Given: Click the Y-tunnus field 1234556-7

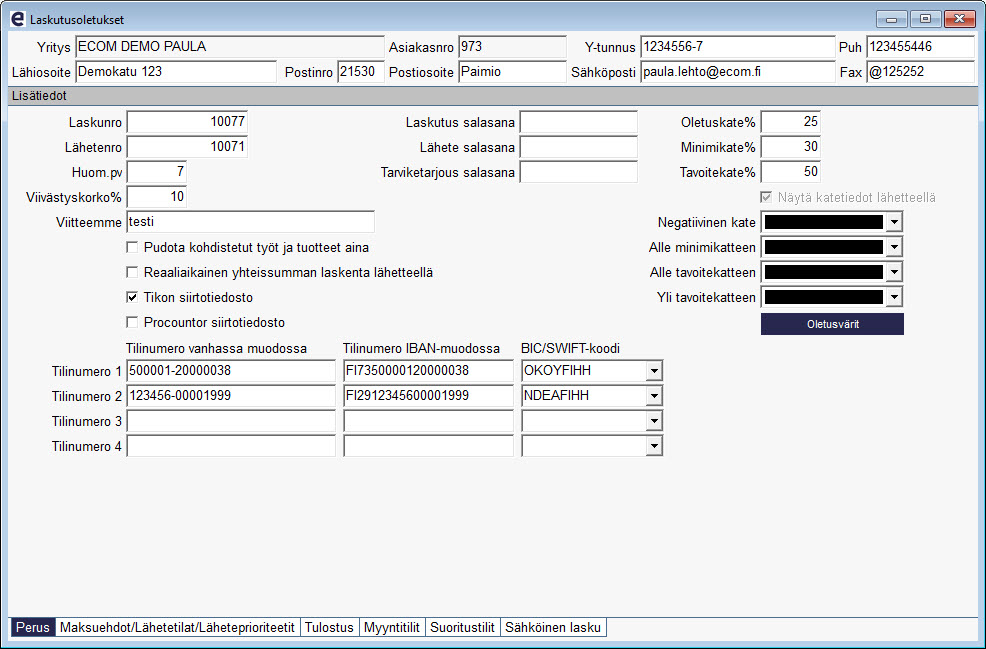Looking at the screenshot, I should pos(738,47).
